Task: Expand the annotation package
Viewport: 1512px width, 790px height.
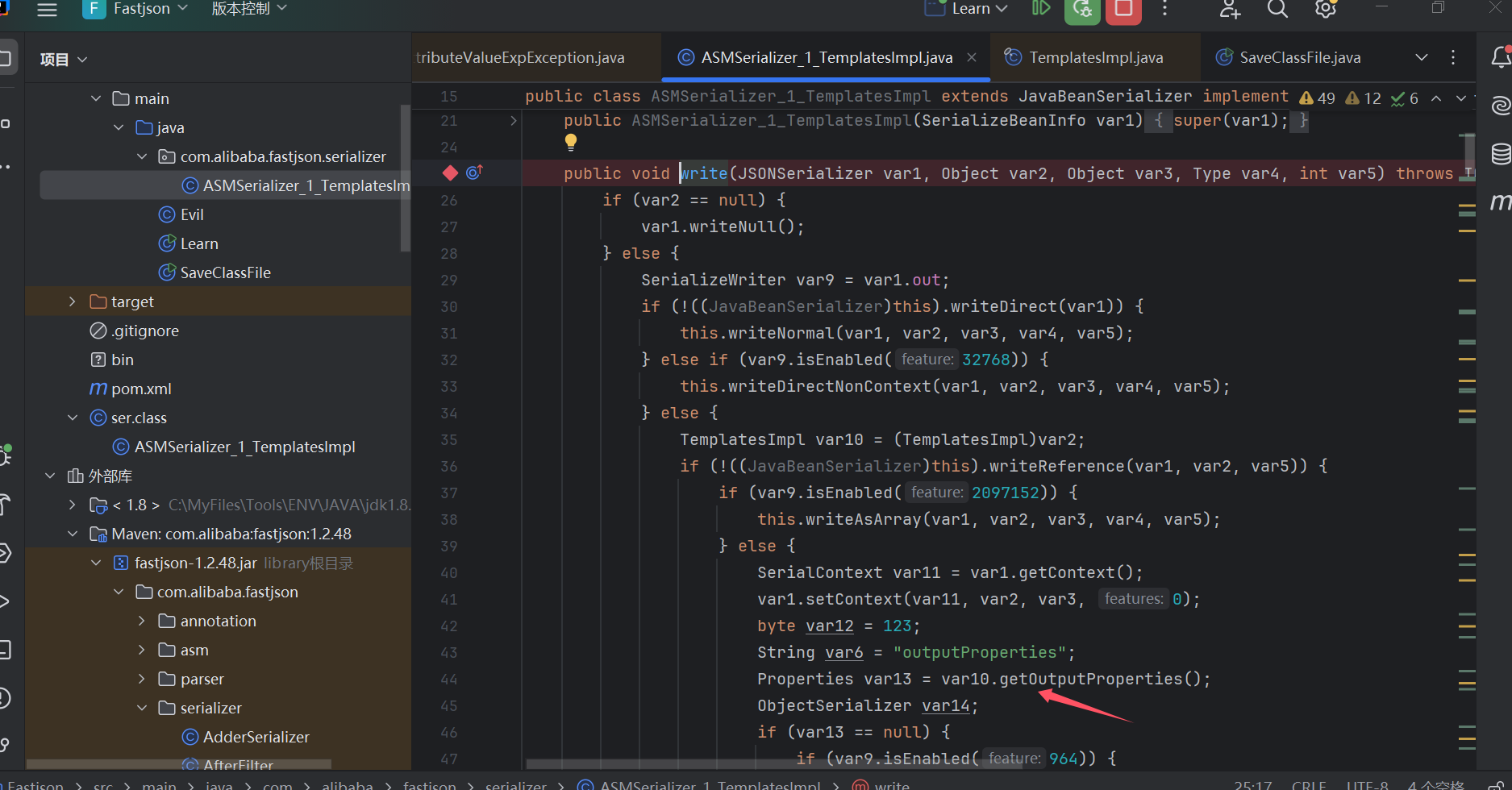Action: pyautogui.click(x=142, y=621)
